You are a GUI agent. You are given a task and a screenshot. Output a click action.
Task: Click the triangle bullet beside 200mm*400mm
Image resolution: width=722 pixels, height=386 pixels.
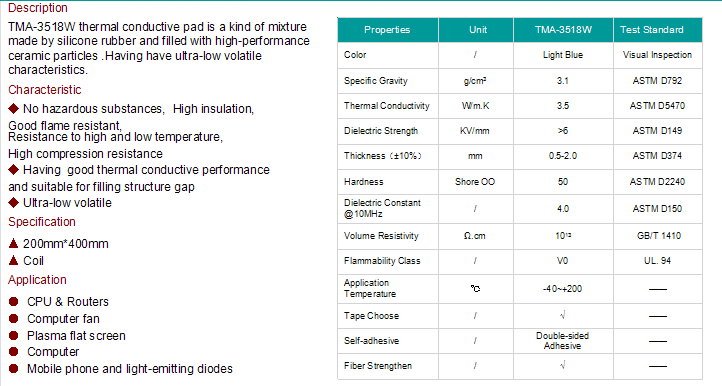click(13, 243)
